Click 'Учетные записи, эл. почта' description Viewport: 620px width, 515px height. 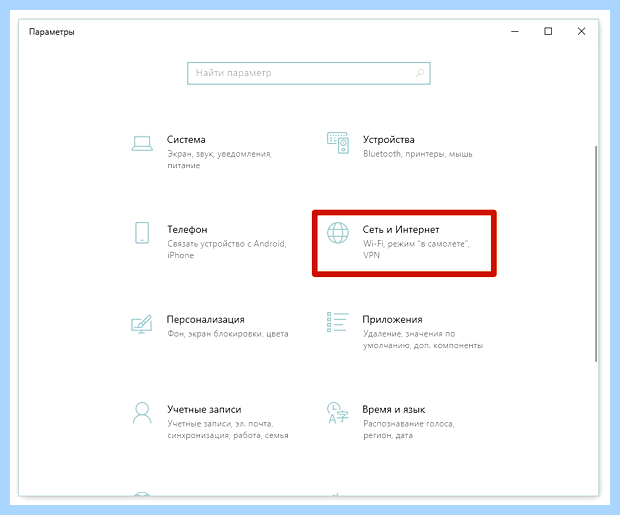(228, 430)
